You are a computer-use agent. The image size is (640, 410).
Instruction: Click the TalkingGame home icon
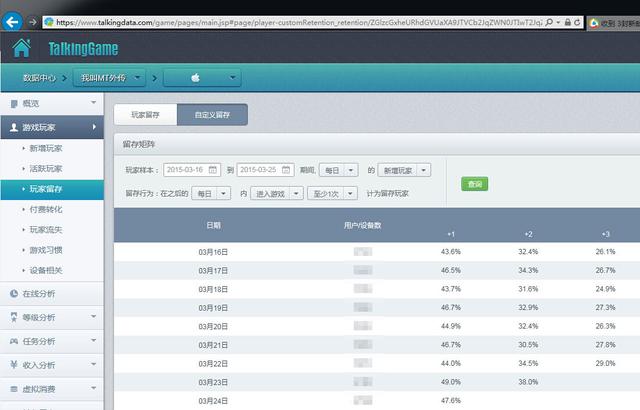pyautogui.click(x=22, y=48)
